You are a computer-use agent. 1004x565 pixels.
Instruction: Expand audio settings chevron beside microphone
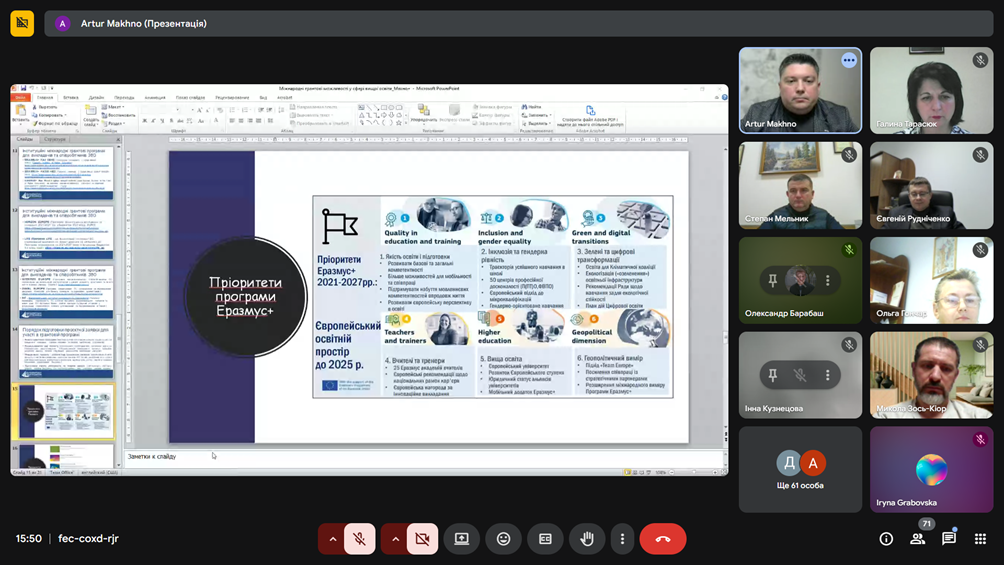pyautogui.click(x=333, y=539)
